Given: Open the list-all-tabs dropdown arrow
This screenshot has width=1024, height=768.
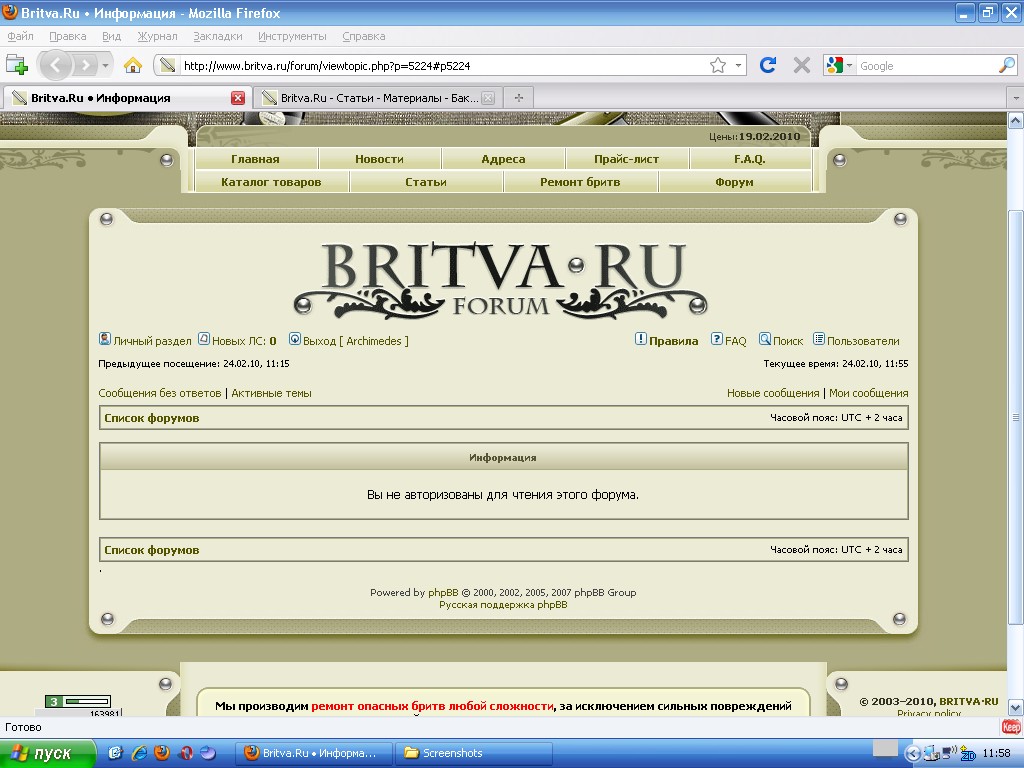Looking at the screenshot, I should [1015, 98].
